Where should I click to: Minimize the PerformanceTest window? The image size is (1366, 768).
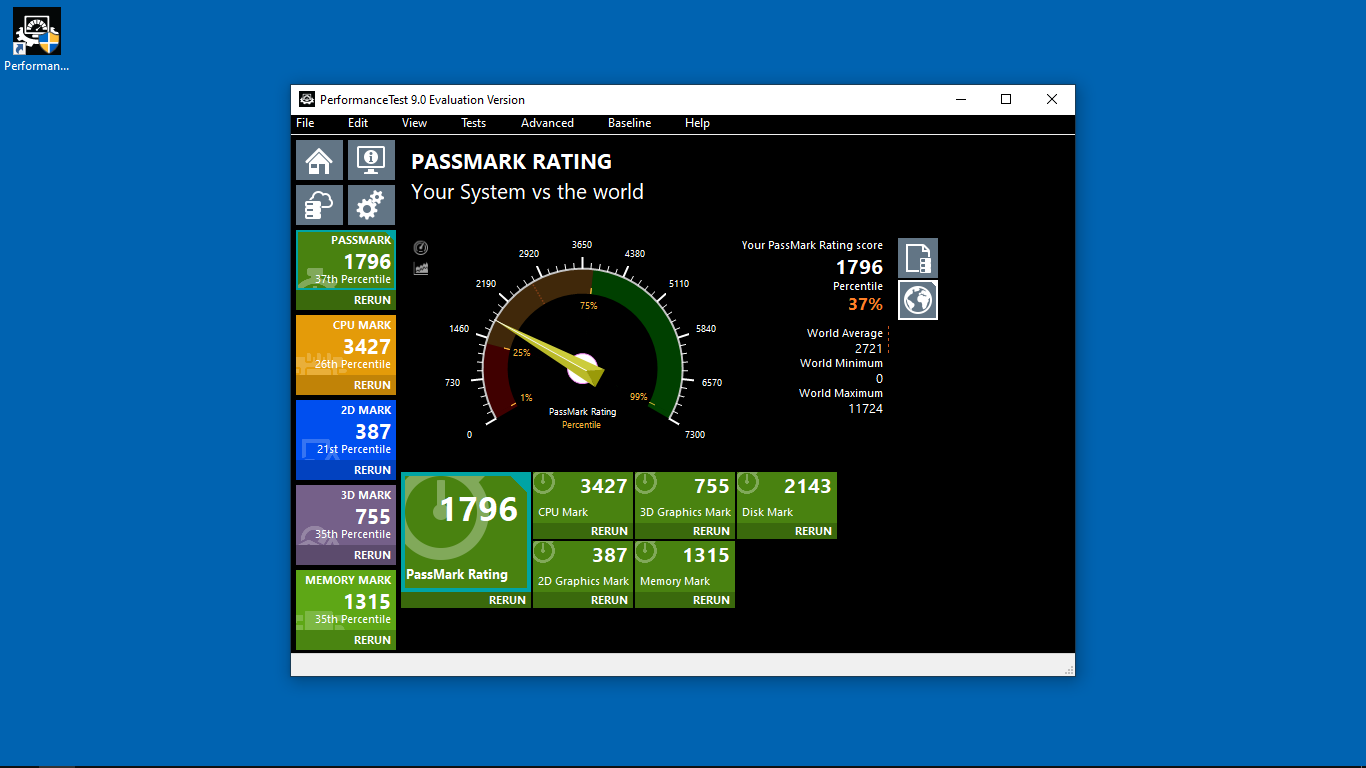click(960, 99)
